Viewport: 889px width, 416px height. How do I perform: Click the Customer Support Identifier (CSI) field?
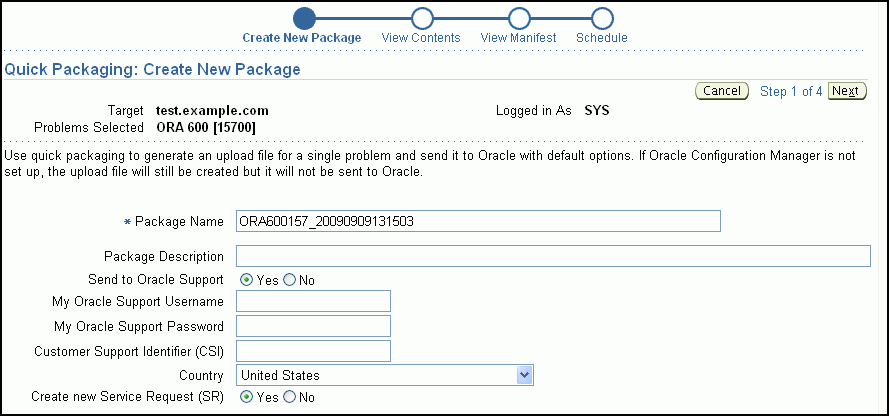313,350
